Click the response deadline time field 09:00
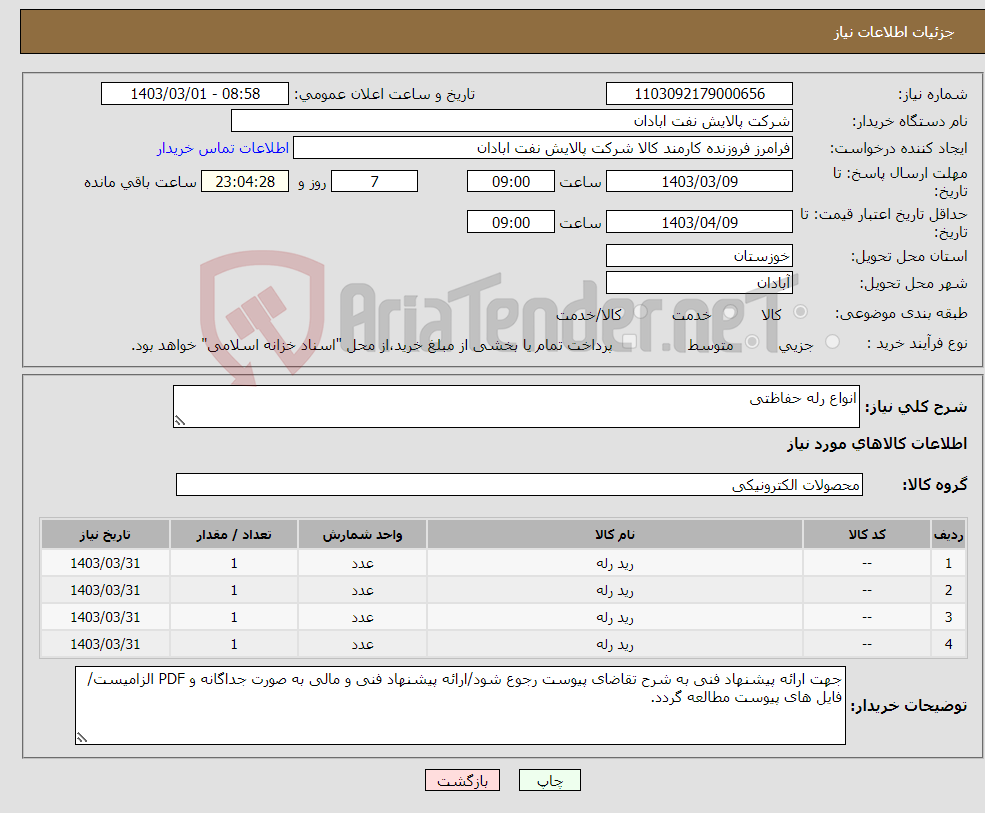Image resolution: width=985 pixels, height=813 pixels. click(511, 182)
